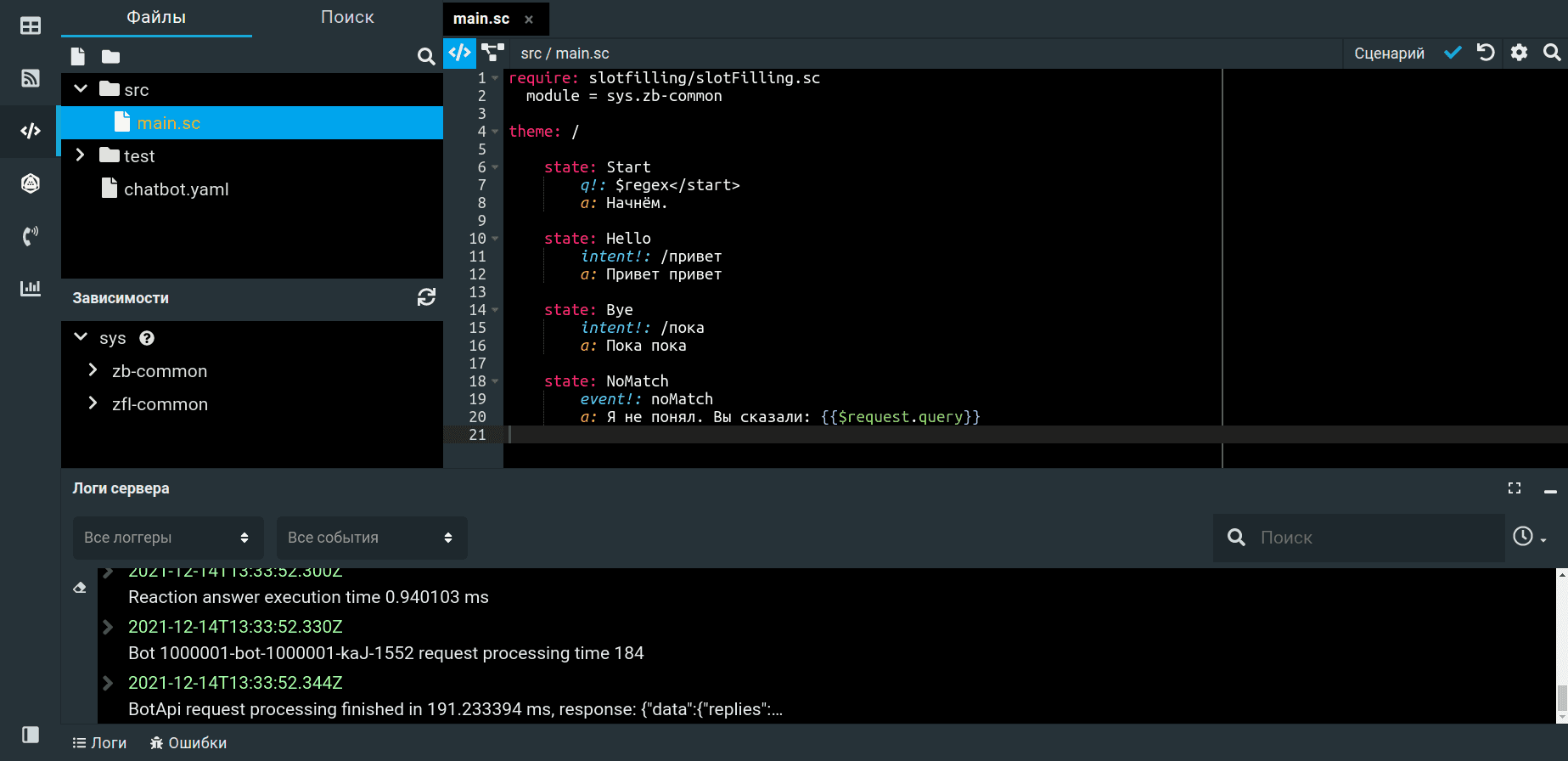1568x761 pixels.
Task: Click line number 10 in gutter
Action: 478,239
